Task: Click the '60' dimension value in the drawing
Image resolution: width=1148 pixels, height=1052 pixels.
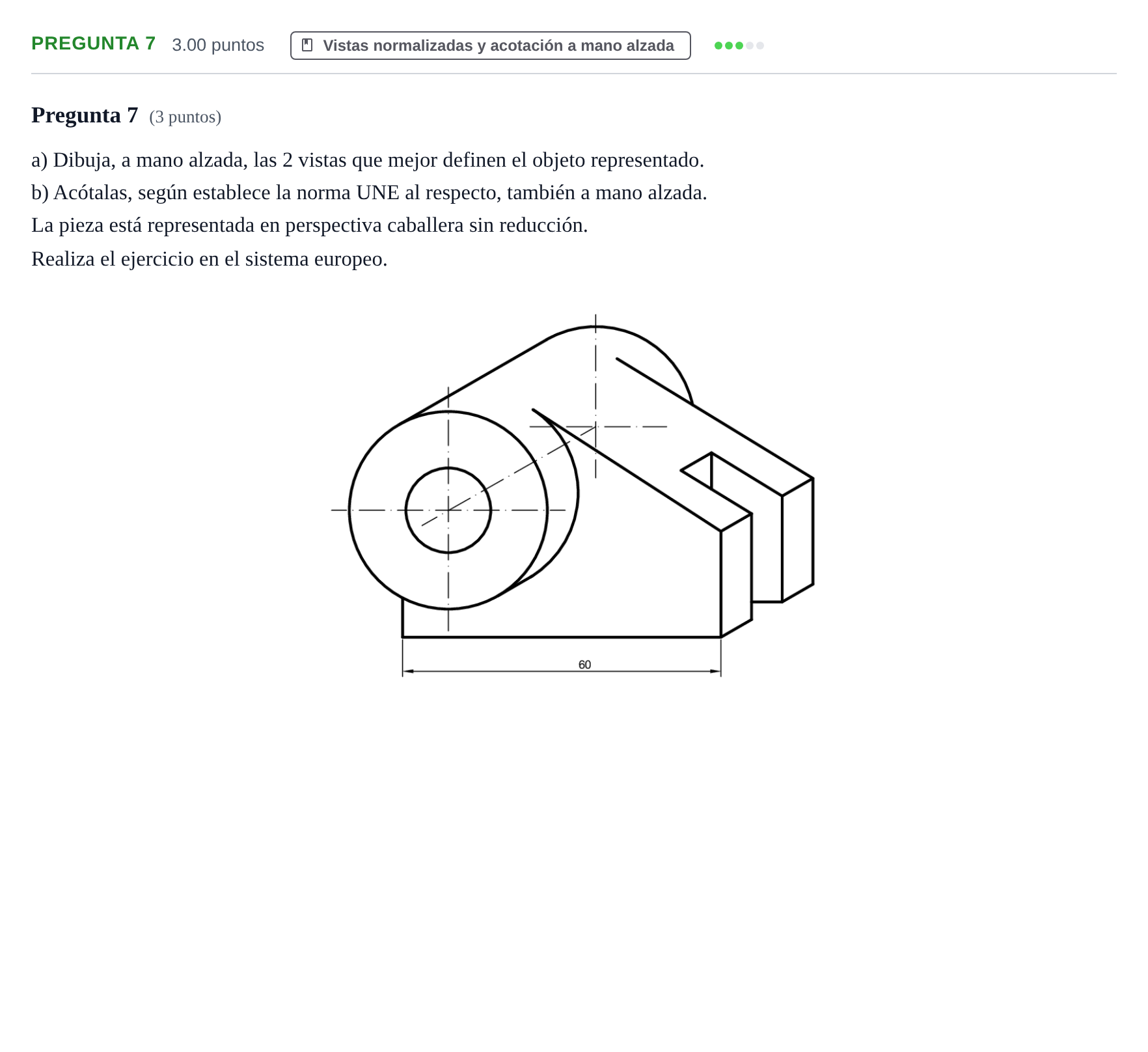Action: tap(584, 665)
